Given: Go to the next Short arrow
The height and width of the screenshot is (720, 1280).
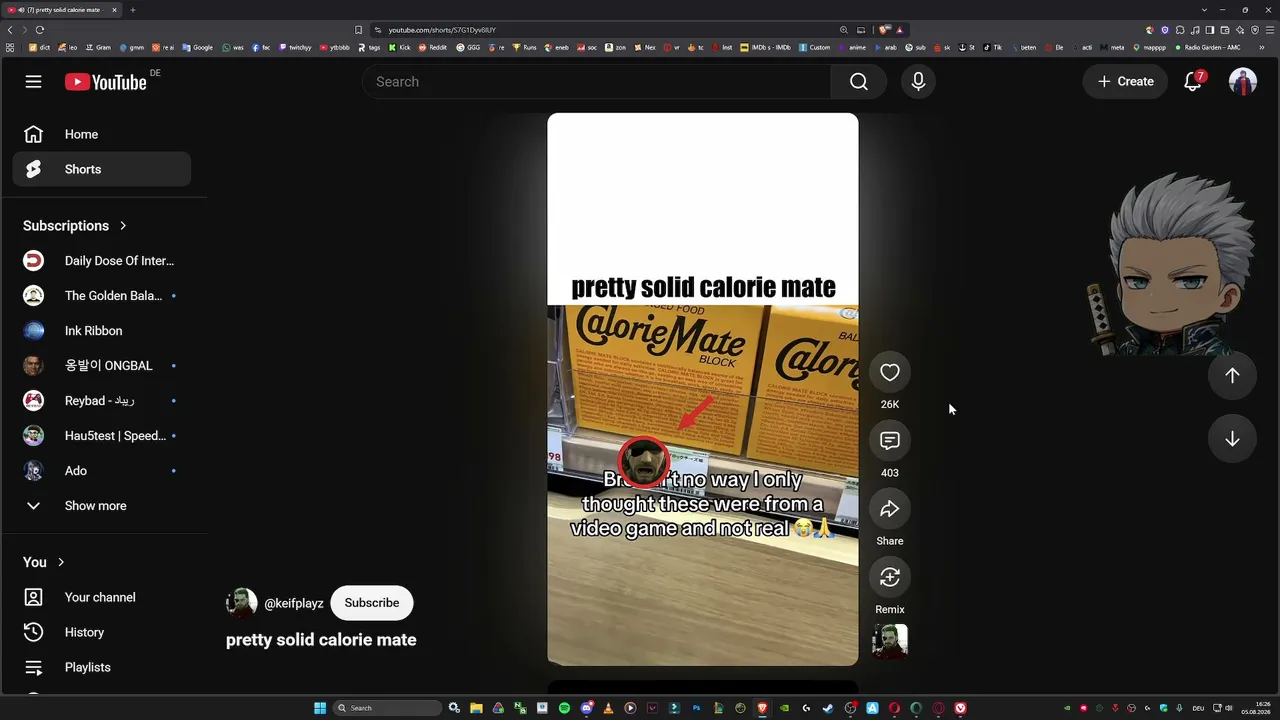Looking at the screenshot, I should (x=1232, y=439).
